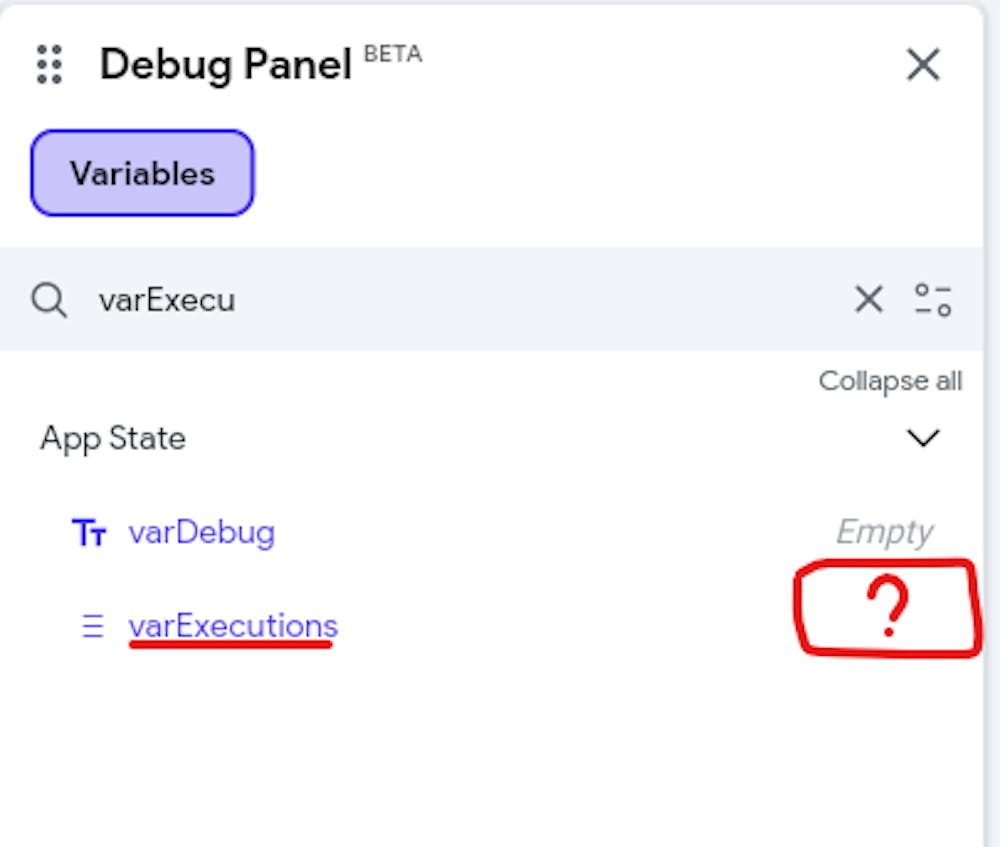
Task: Open the search filter options icon
Action: (x=933, y=299)
